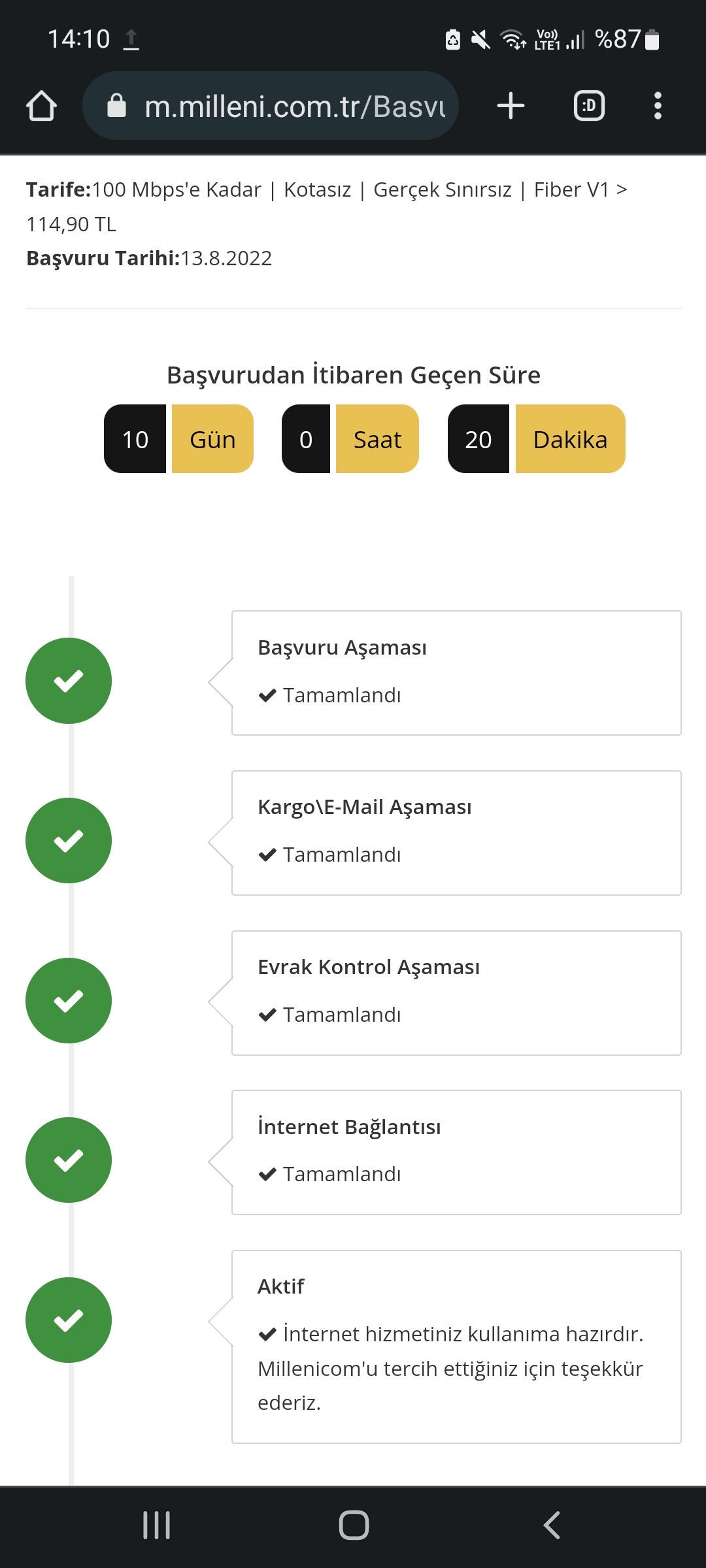This screenshot has height=1568, width=706.
Task: Tap green check circle for İnternet Bağlantısı
Action: pos(69,1160)
